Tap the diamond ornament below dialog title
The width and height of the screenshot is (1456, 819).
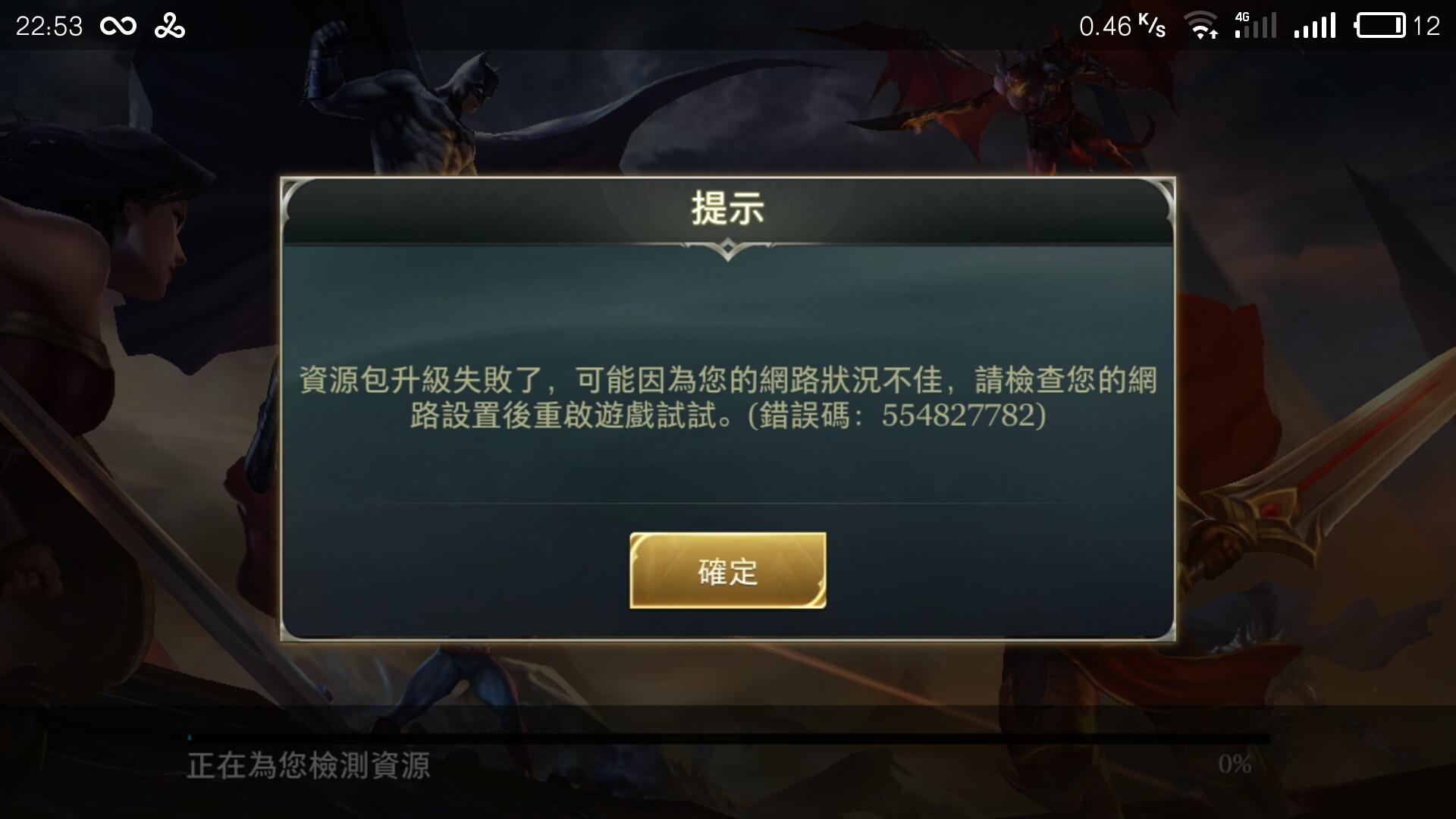click(727, 249)
